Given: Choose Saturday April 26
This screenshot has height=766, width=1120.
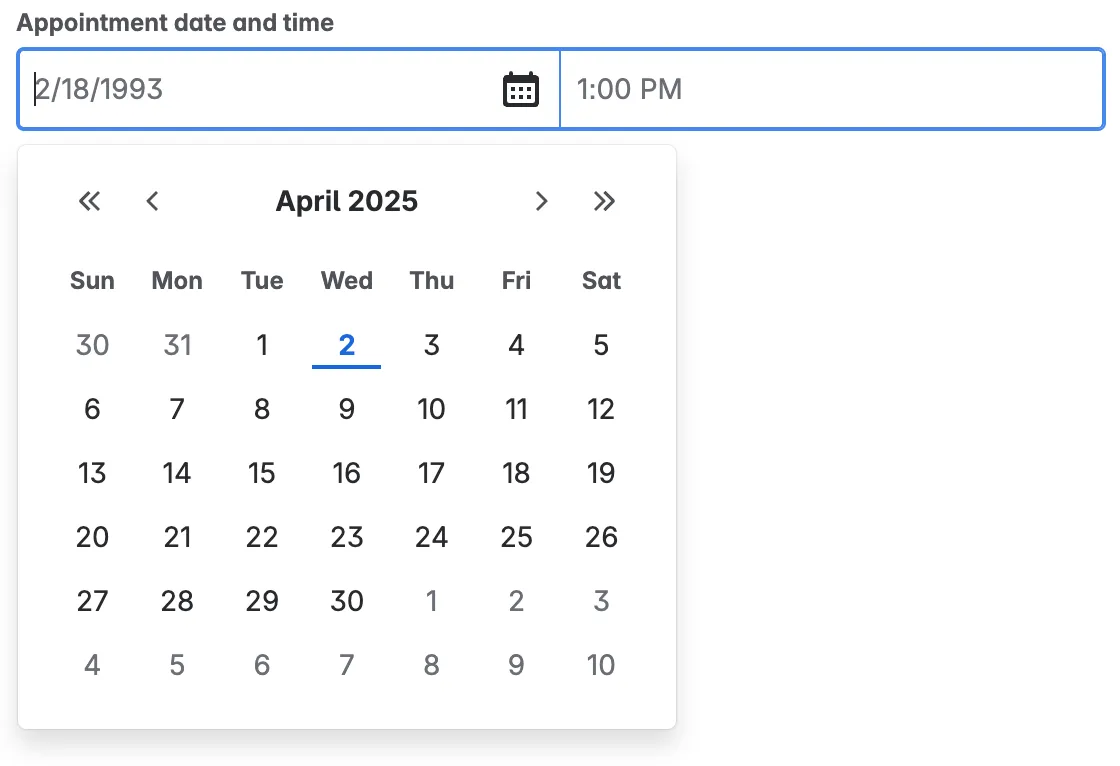Looking at the screenshot, I should tap(601, 537).
